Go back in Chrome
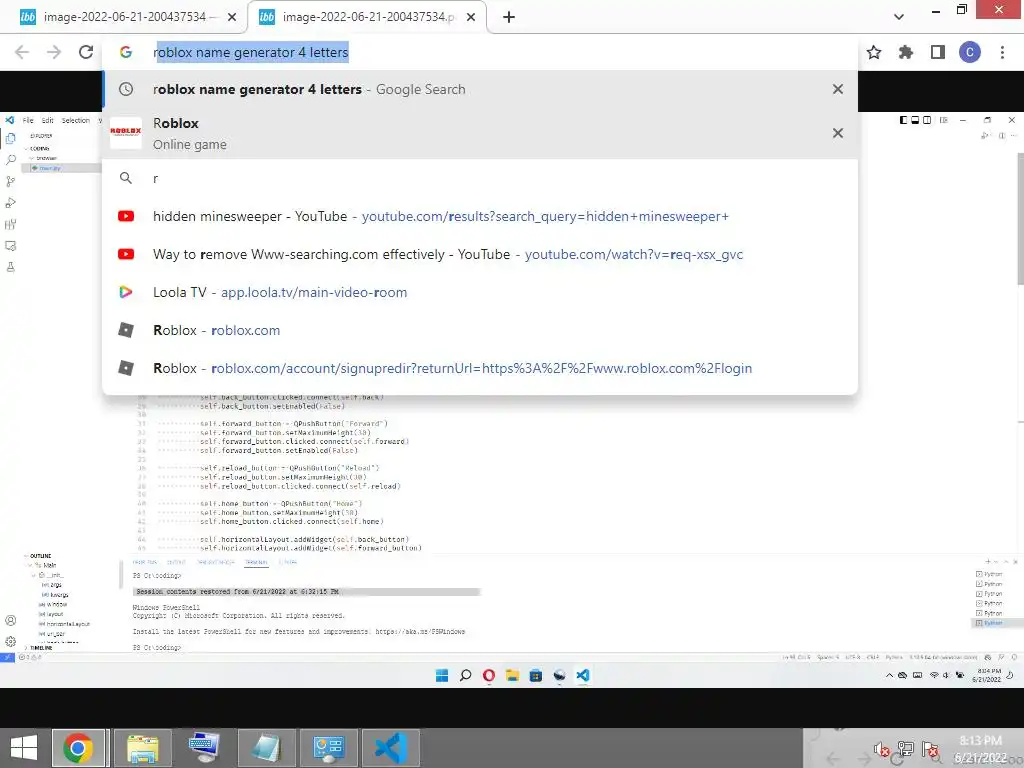Screen dimensions: 1024x768 click(22, 52)
